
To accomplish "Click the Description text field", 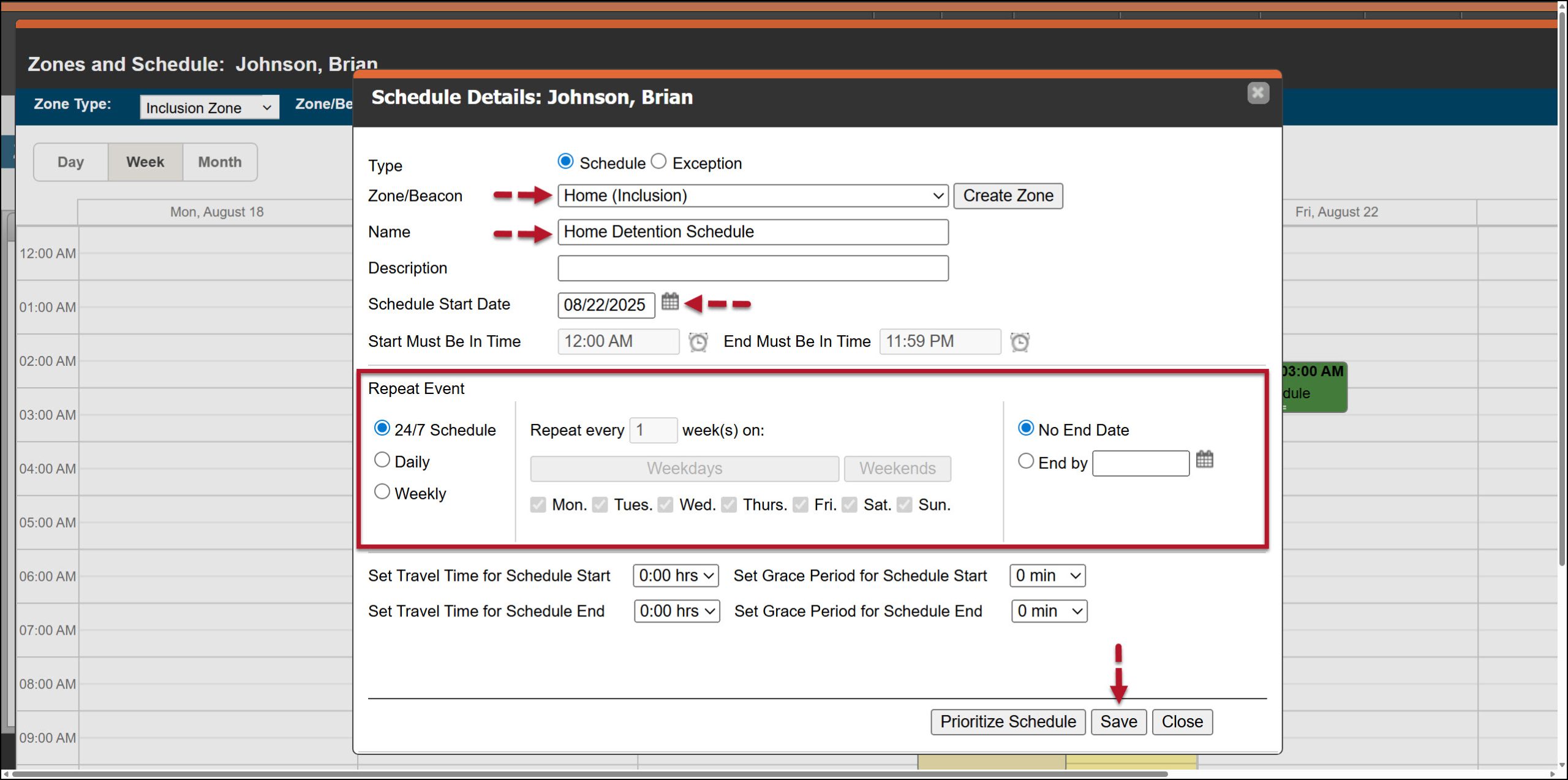I will click(752, 268).
